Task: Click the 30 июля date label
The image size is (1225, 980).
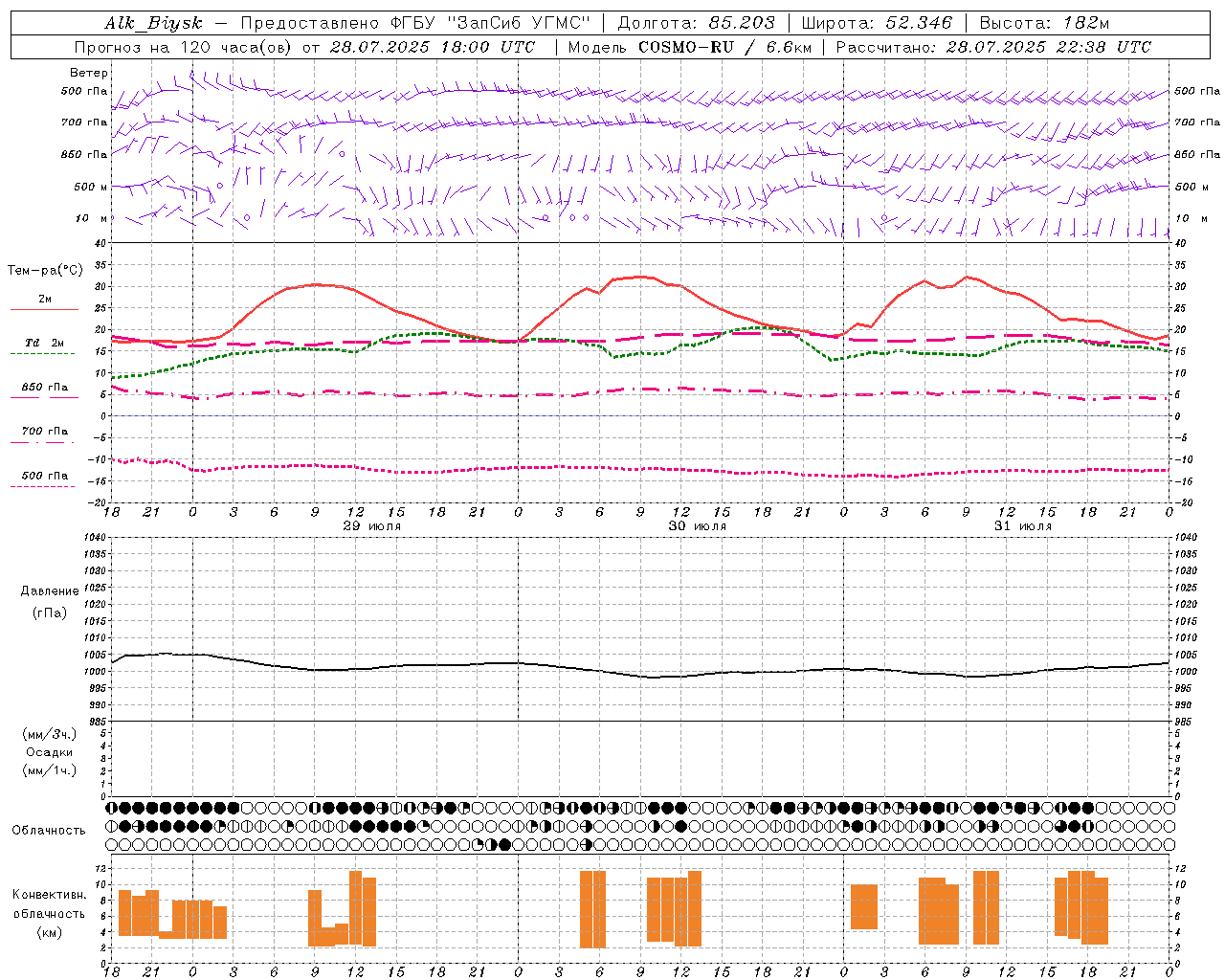Action: (698, 525)
